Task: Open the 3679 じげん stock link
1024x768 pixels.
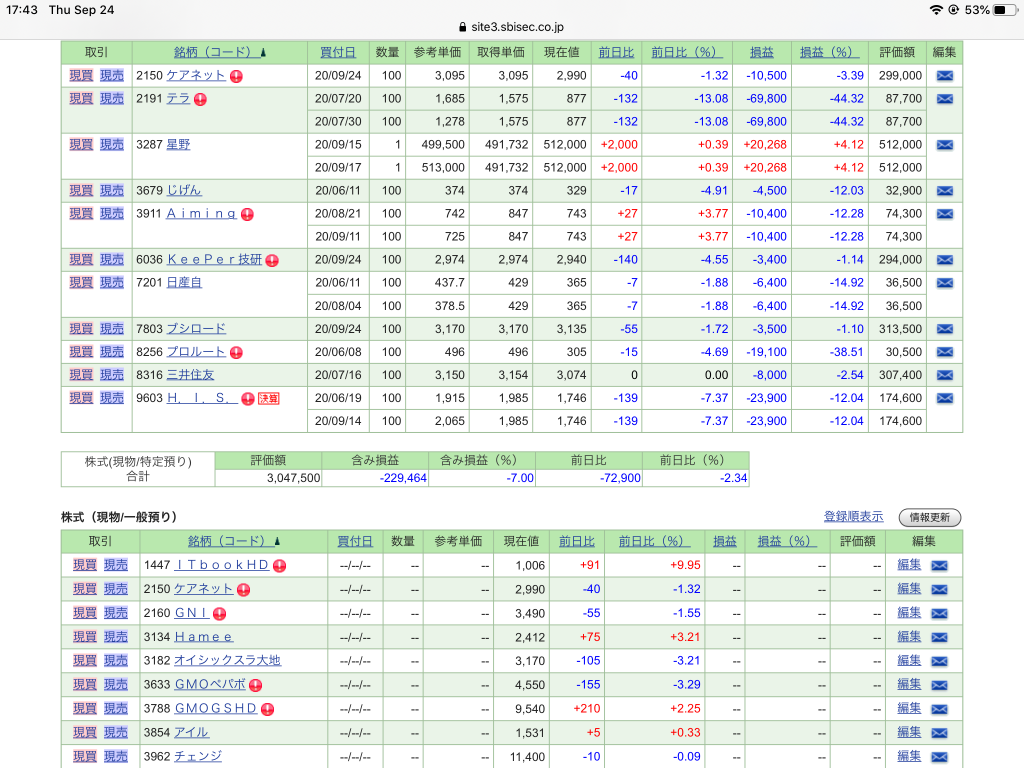Action: (x=184, y=191)
